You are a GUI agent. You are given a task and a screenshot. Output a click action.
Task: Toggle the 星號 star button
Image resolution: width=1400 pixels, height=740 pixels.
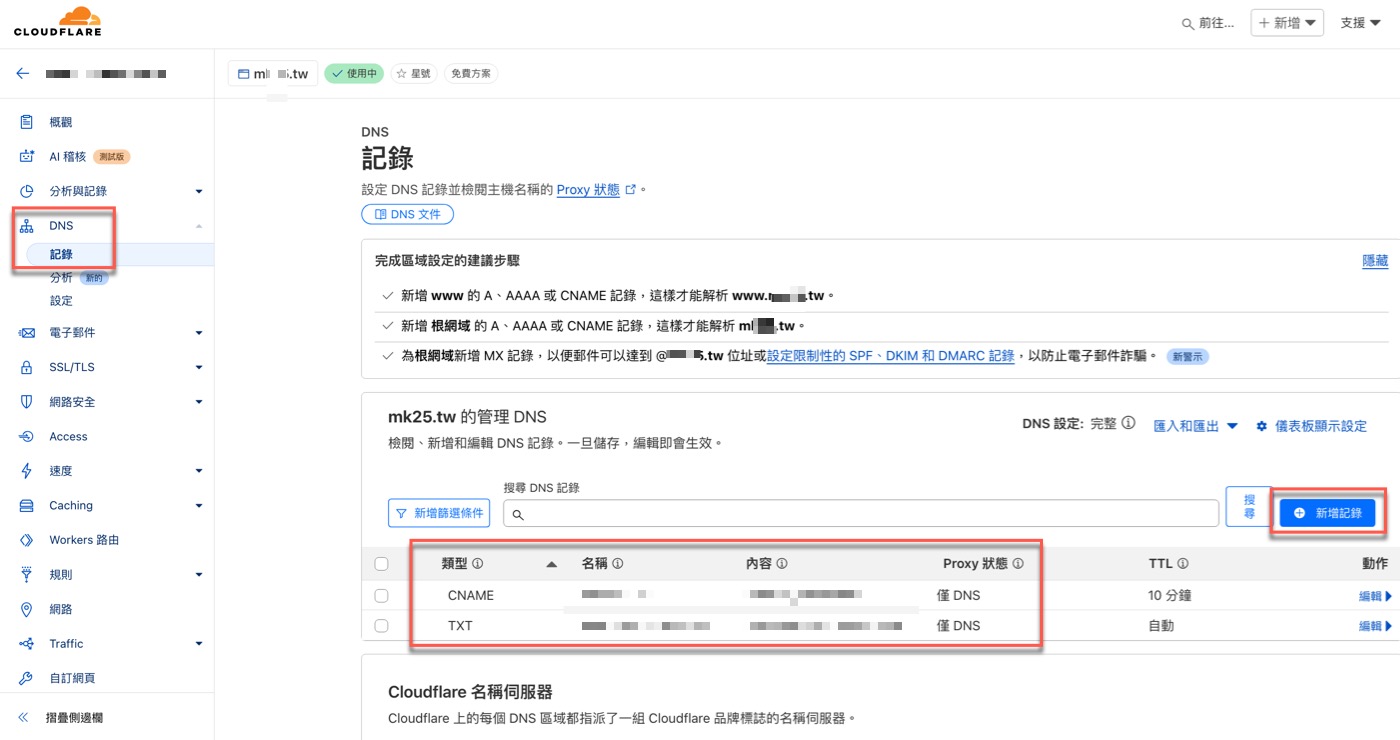[x=413, y=74]
